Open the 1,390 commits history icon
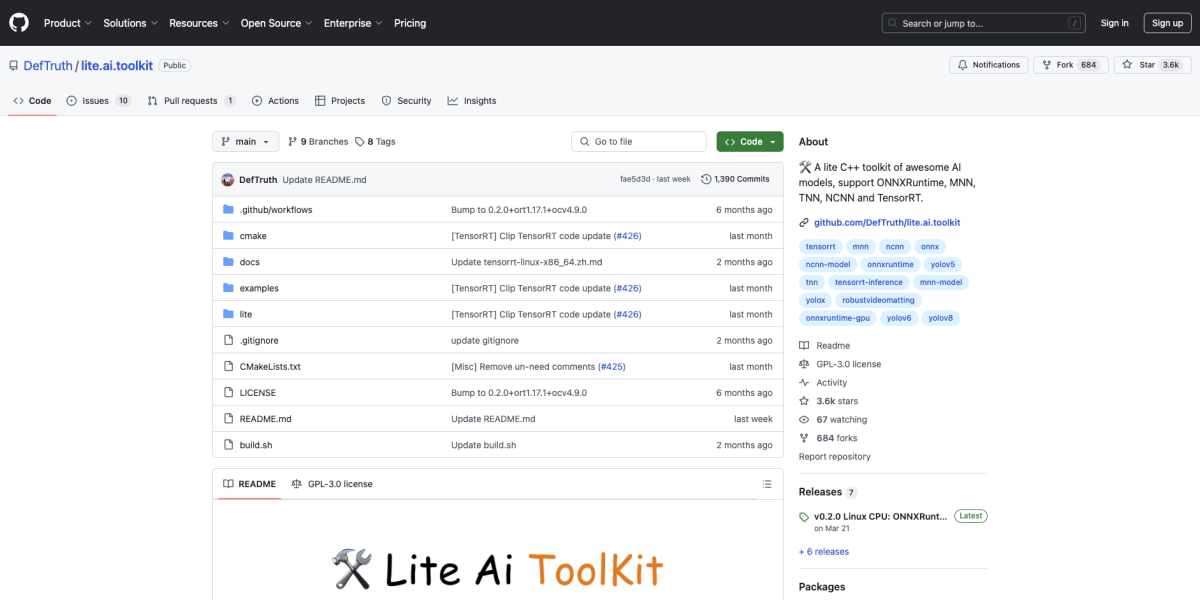The height and width of the screenshot is (600, 1200). (708, 178)
